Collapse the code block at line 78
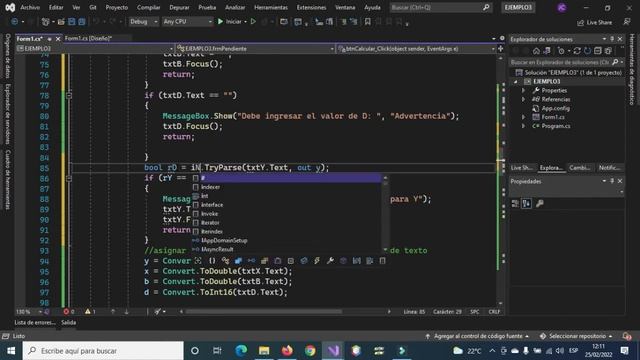Viewport: 640px width, 360px height. [x=69, y=96]
